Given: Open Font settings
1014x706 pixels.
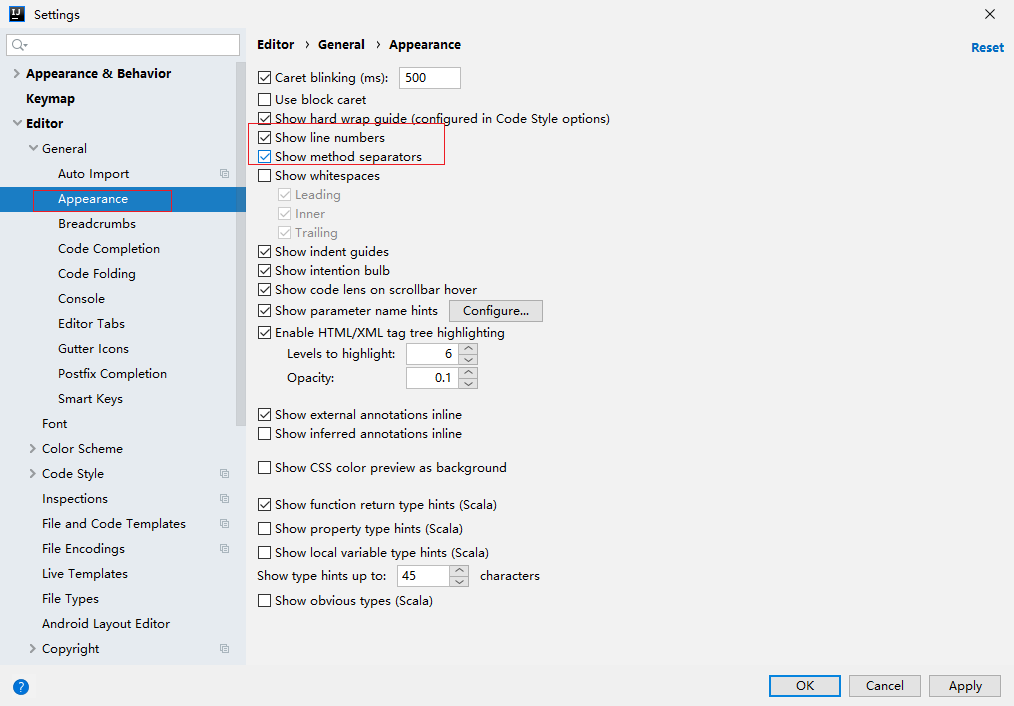Looking at the screenshot, I should pyautogui.click(x=54, y=423).
